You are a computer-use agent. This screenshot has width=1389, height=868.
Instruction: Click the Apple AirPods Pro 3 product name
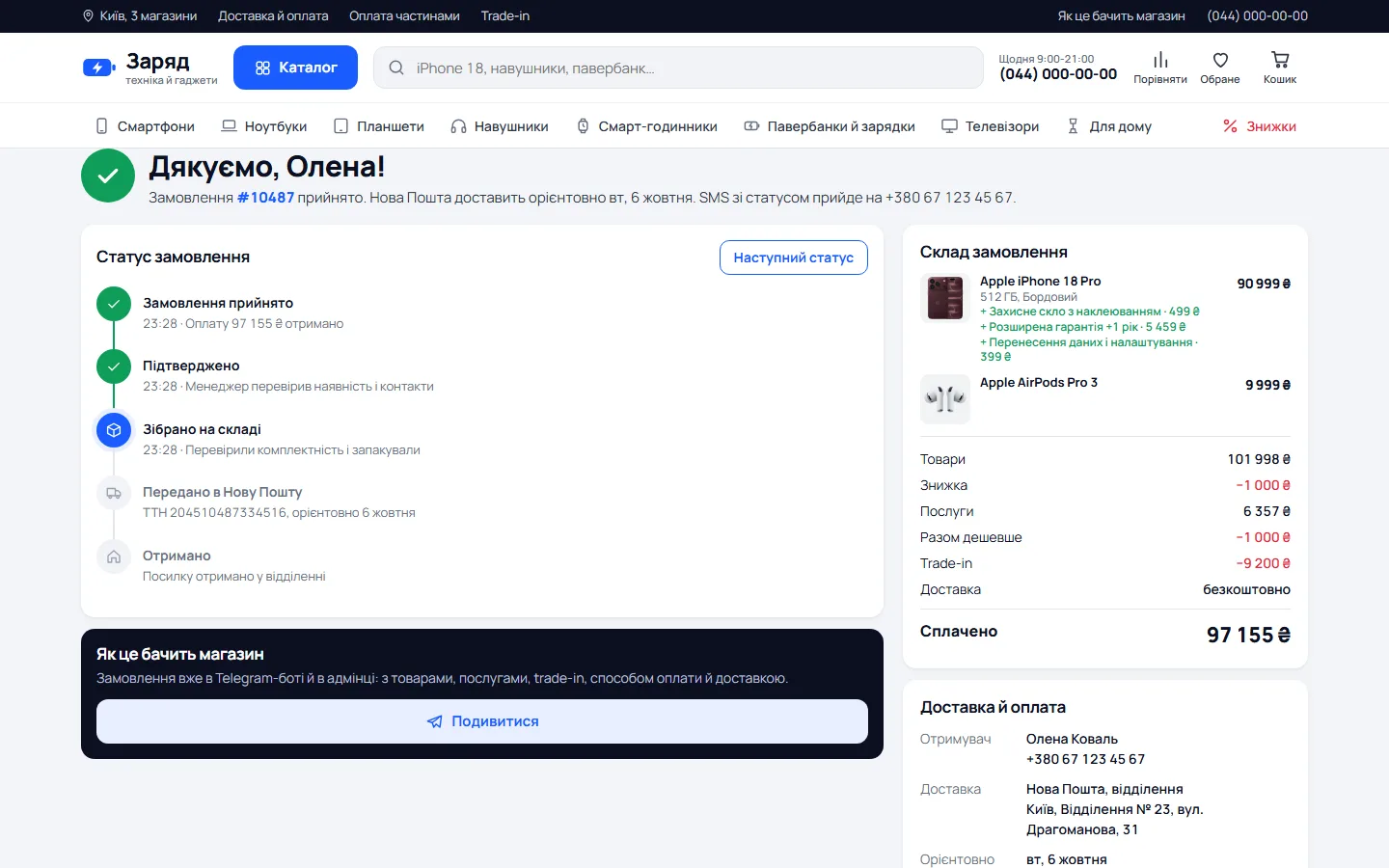tap(1039, 383)
